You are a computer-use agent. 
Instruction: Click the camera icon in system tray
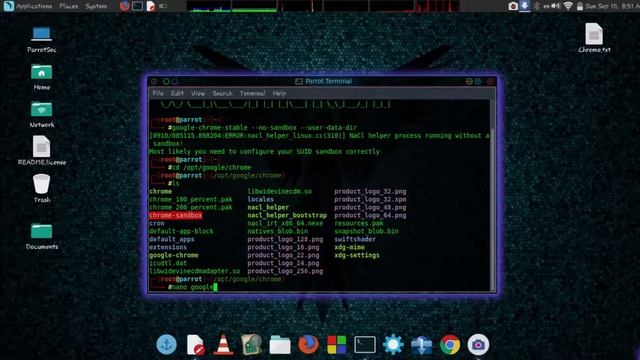tap(513, 6)
